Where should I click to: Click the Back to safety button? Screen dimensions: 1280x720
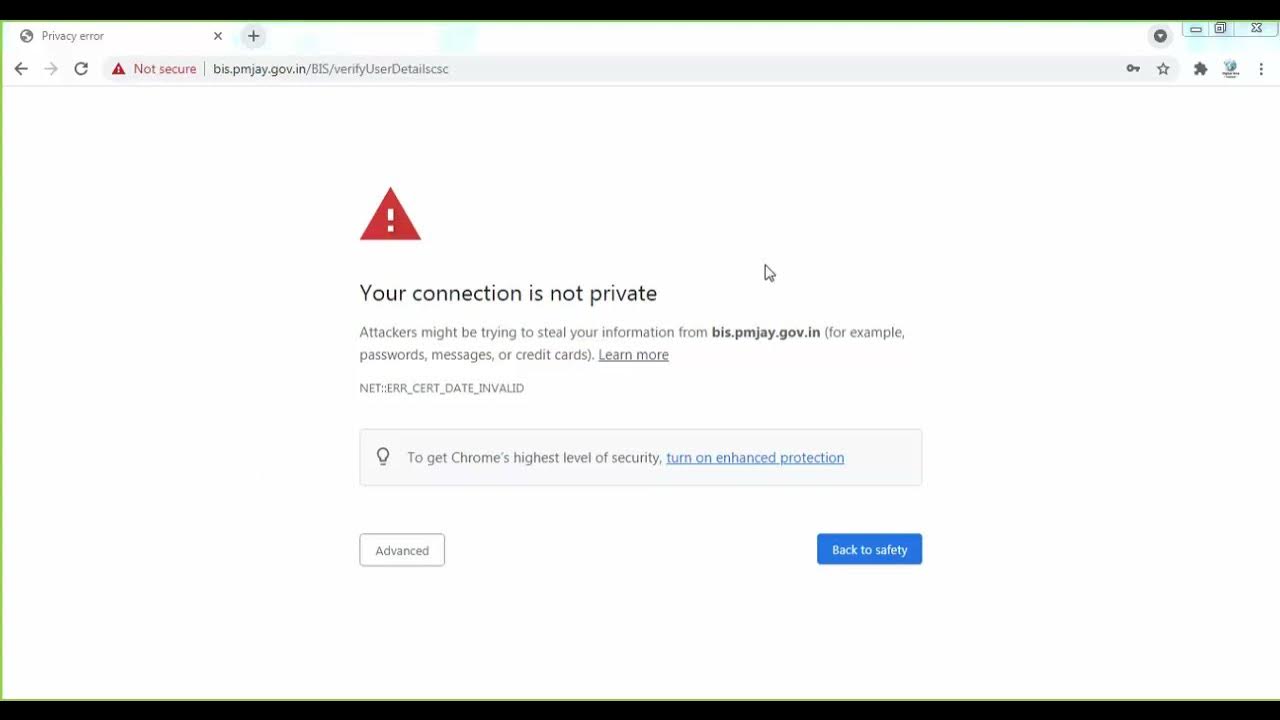click(869, 549)
